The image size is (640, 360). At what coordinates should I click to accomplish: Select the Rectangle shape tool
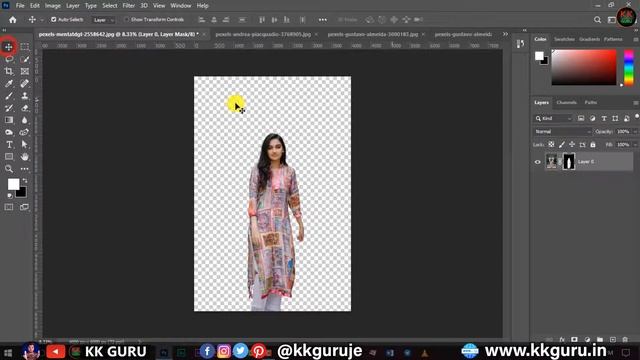click(9, 157)
